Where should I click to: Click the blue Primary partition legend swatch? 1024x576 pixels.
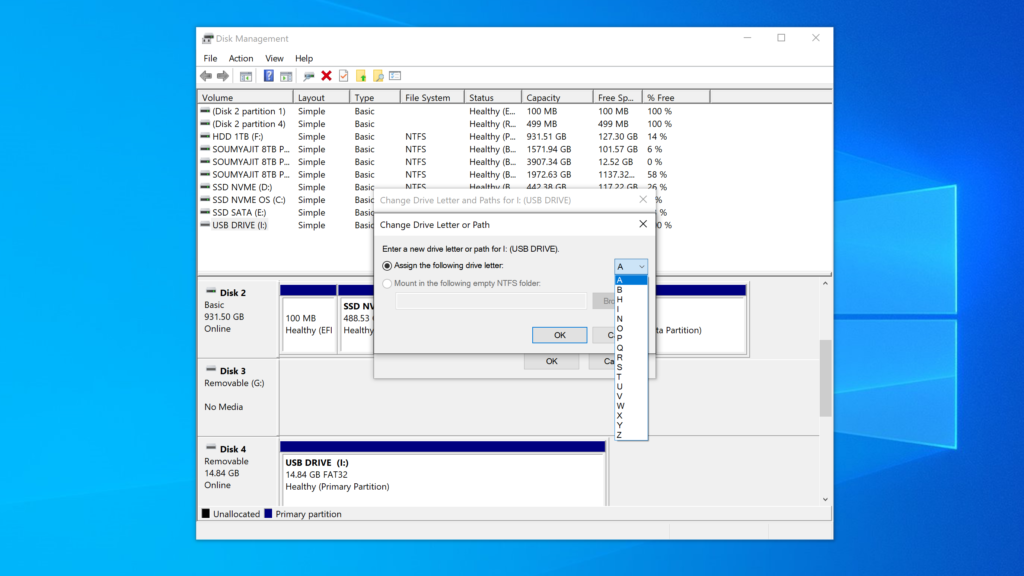(268, 514)
